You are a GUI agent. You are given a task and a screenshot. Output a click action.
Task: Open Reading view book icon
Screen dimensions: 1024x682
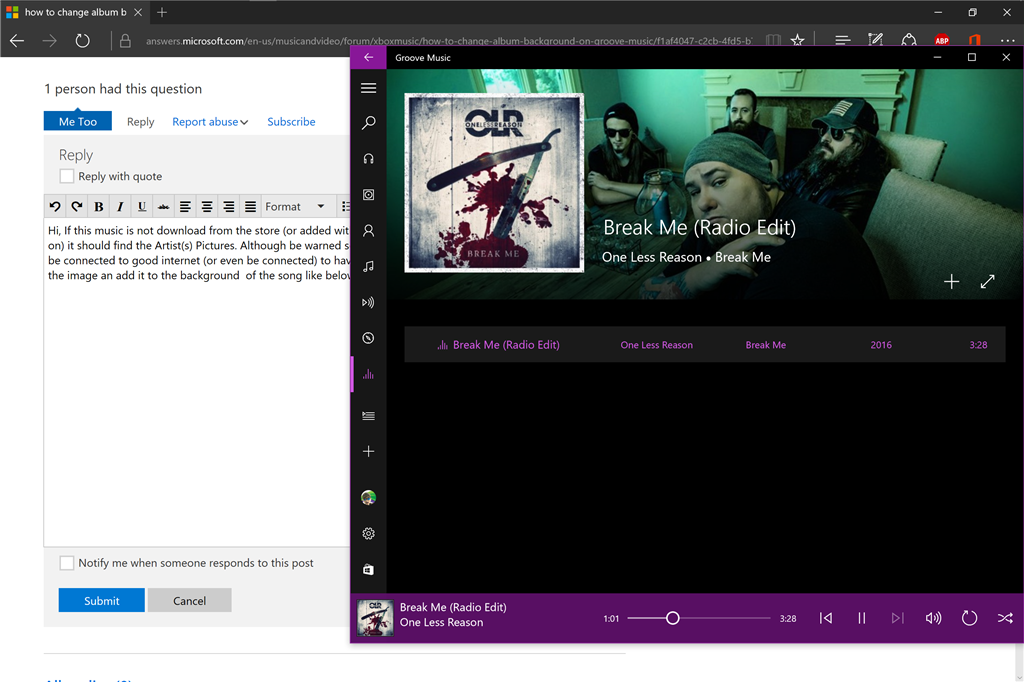tap(773, 41)
